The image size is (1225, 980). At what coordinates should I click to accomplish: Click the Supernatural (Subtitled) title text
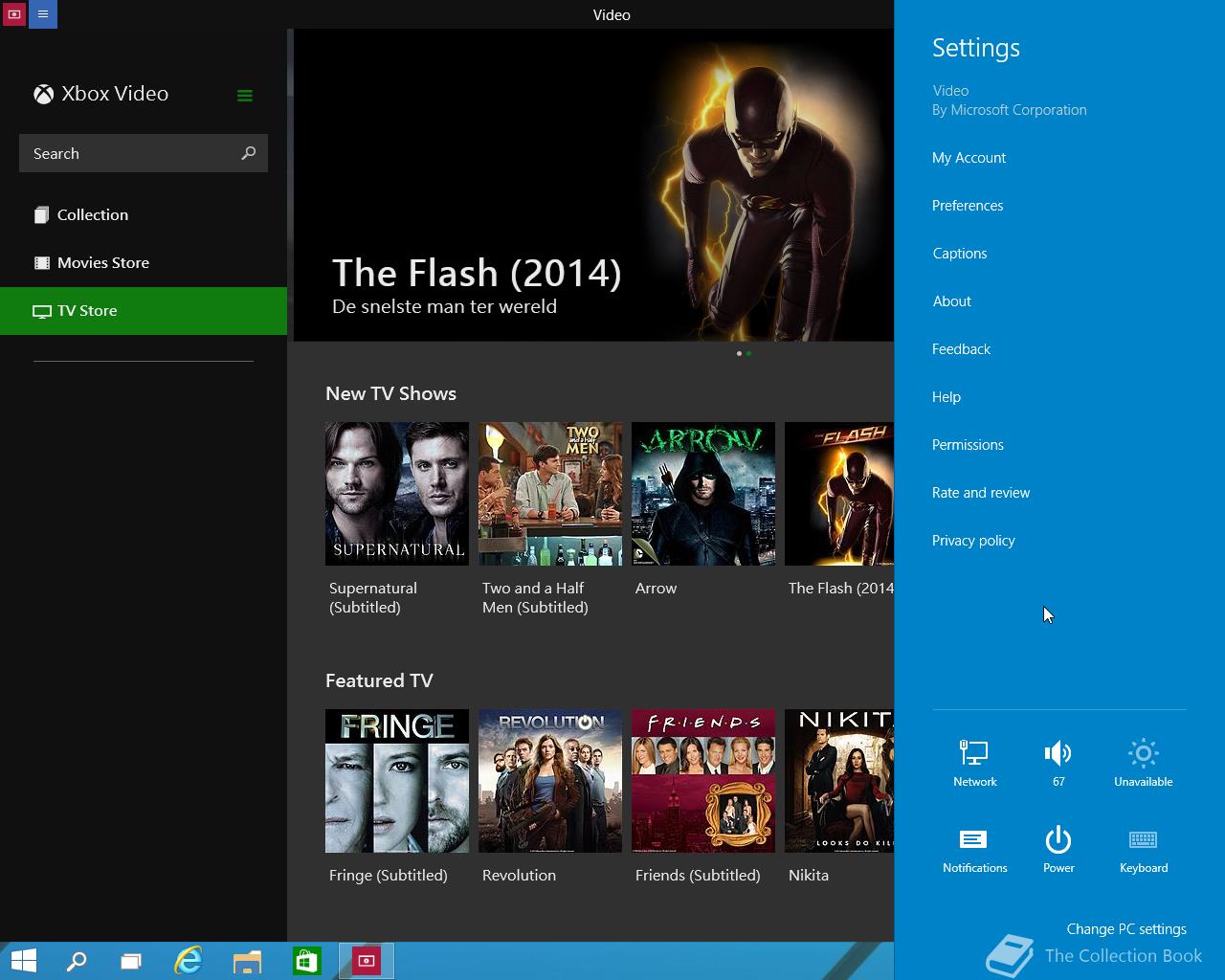pos(373,598)
